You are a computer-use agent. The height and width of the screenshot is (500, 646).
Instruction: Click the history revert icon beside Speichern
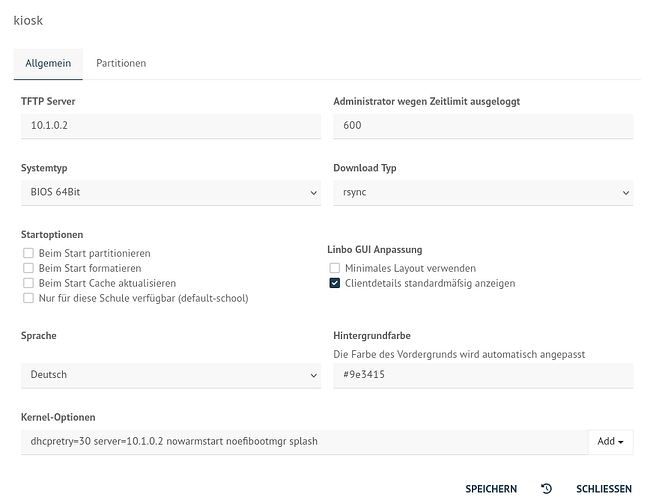(546, 489)
